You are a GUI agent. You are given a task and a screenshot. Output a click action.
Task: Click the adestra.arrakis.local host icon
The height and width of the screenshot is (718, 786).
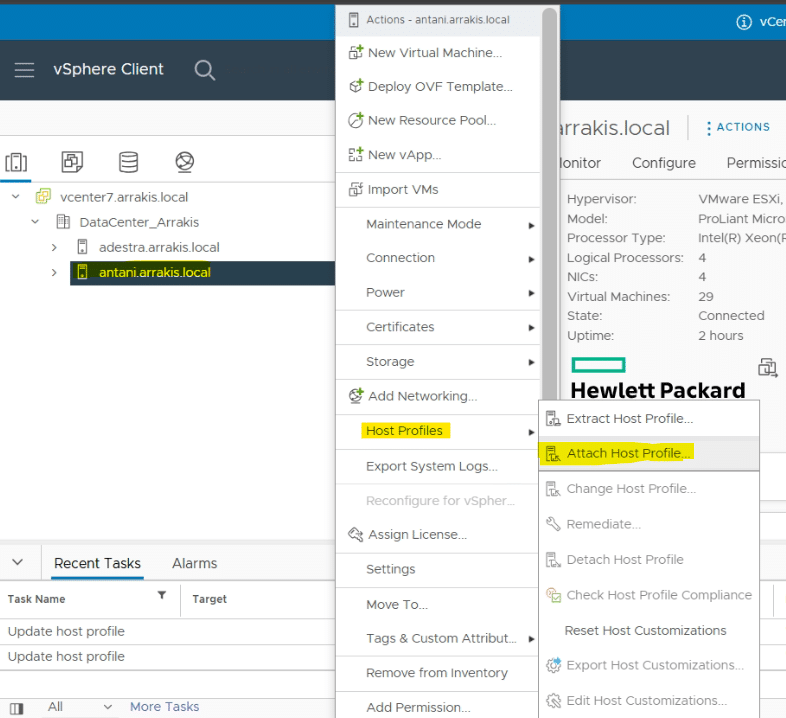click(x=83, y=247)
